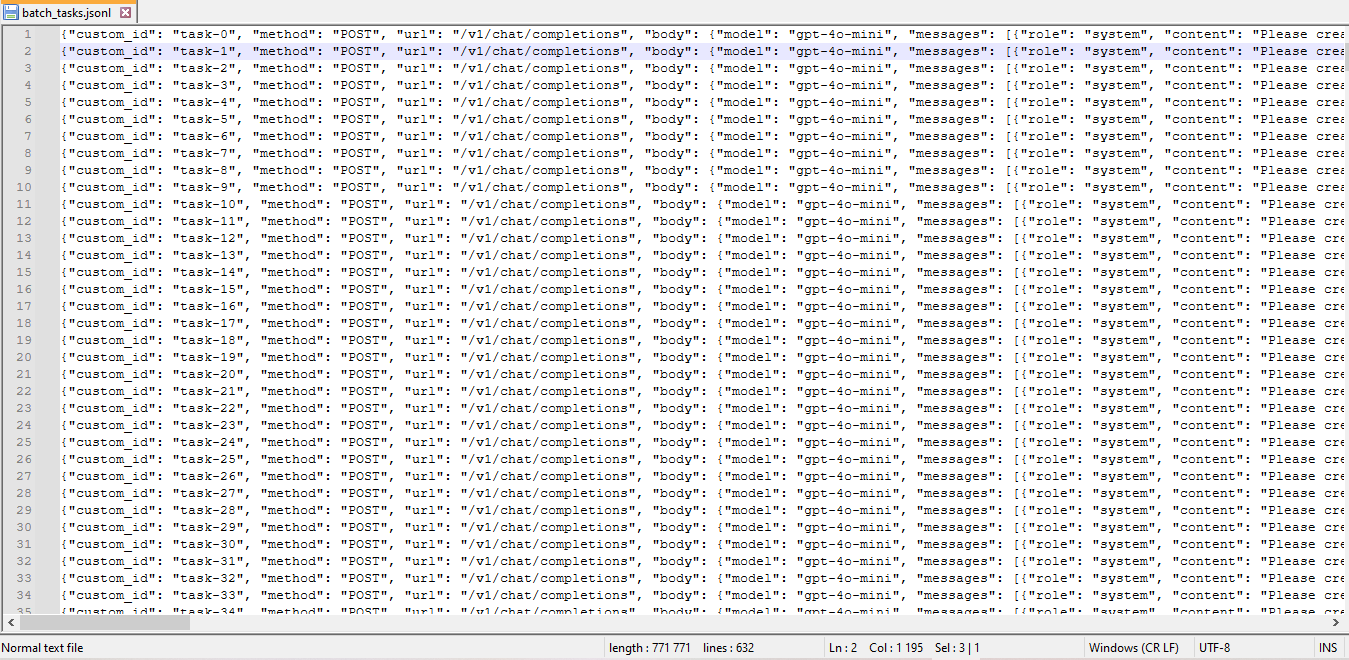Click the save-state disk icon on batch_tasks.jsonl tab
This screenshot has width=1349, height=660.
click(12, 13)
